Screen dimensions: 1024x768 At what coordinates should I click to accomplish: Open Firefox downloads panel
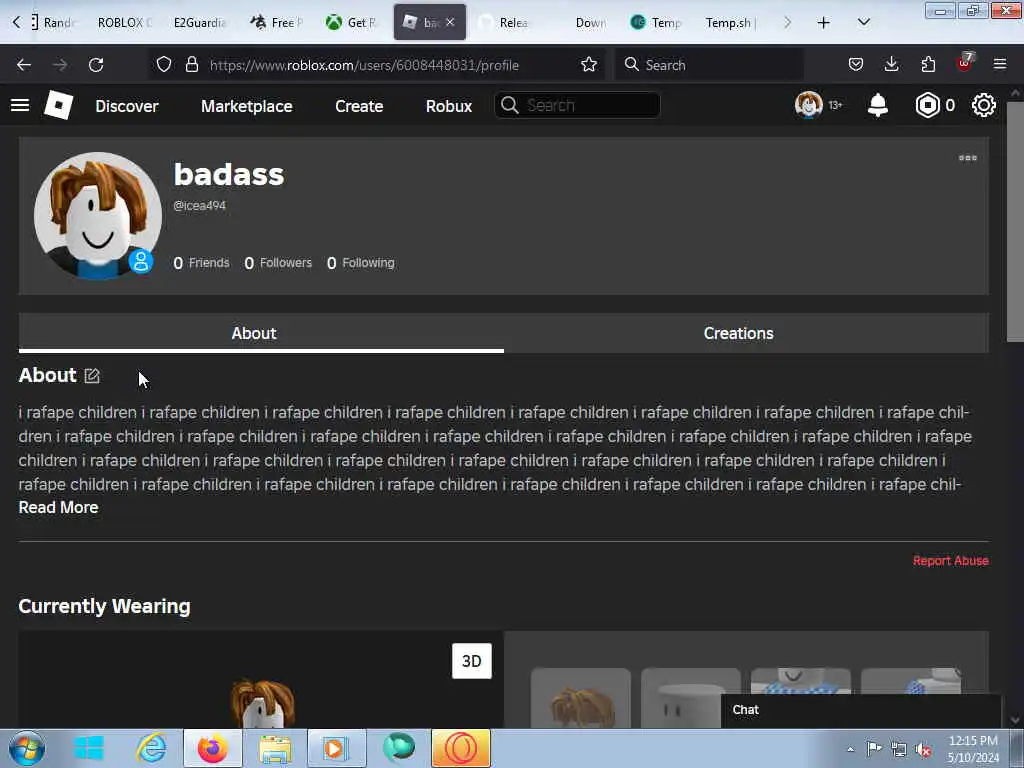891,65
